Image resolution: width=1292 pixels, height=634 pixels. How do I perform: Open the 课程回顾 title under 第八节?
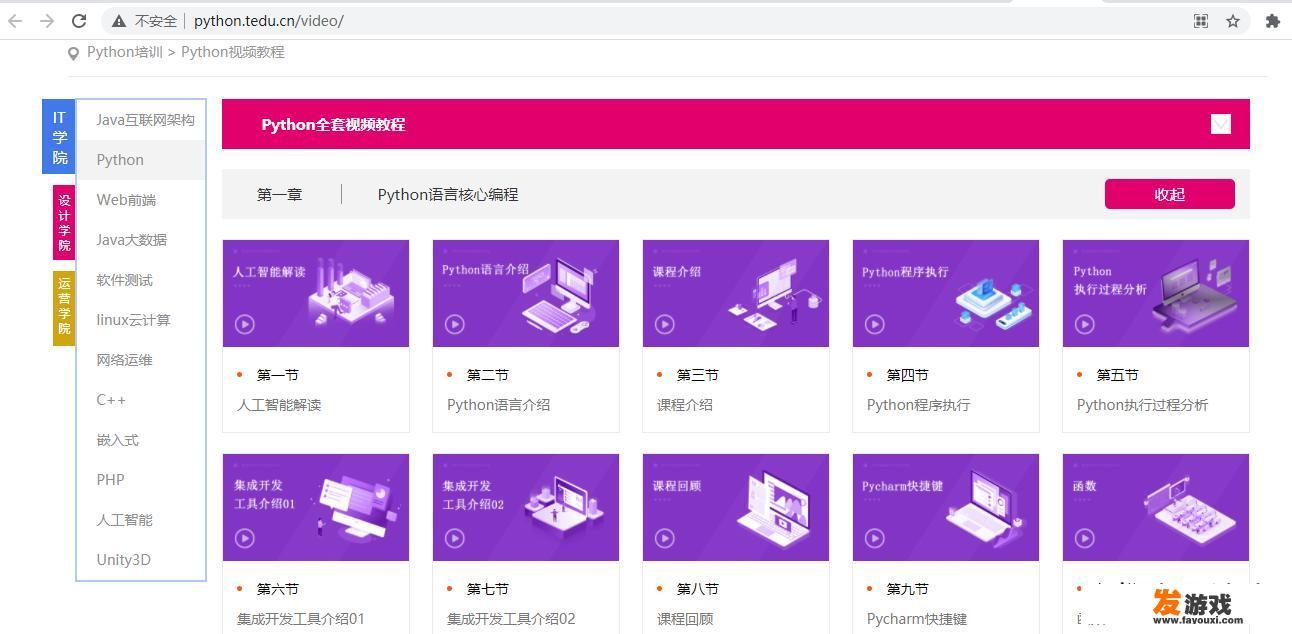(x=685, y=619)
